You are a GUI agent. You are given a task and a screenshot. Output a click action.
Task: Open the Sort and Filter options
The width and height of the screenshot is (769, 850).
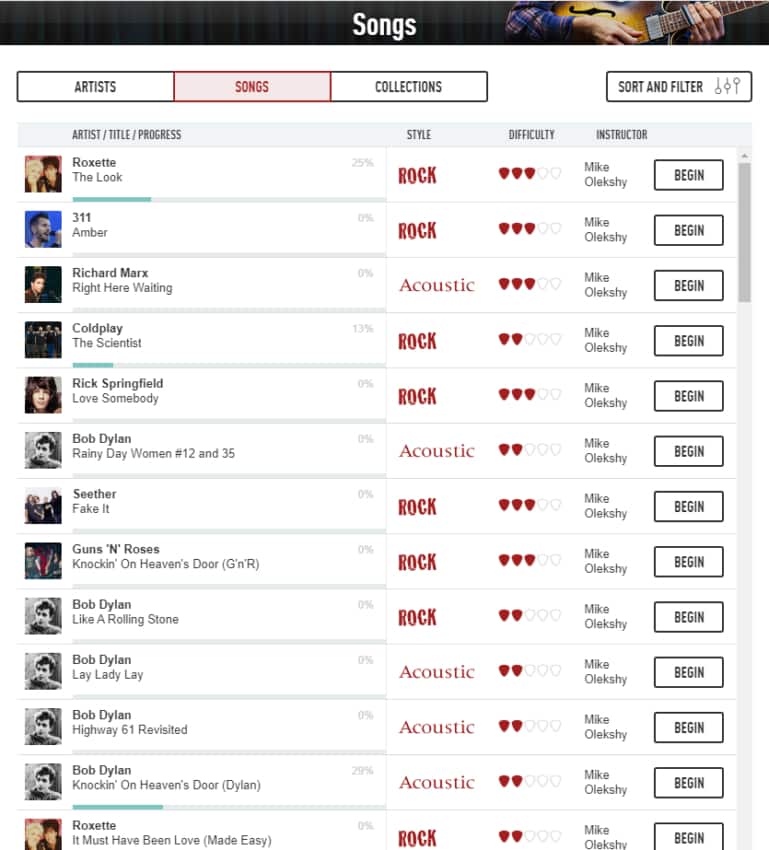(x=678, y=87)
